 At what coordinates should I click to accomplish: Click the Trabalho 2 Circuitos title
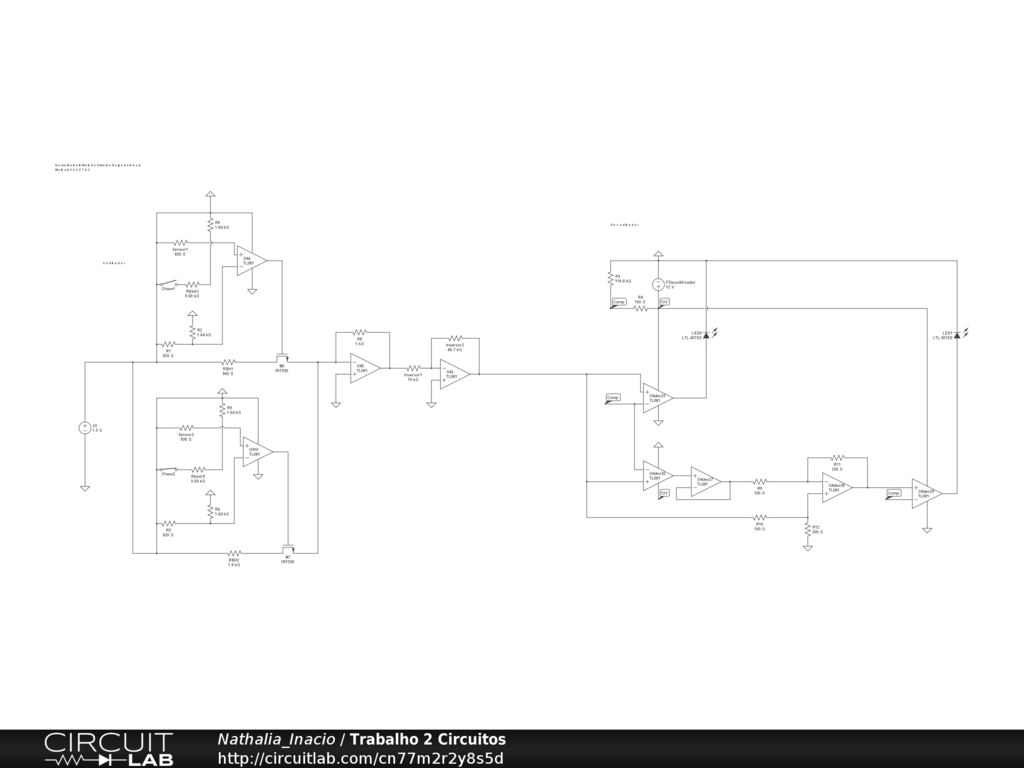click(427, 739)
